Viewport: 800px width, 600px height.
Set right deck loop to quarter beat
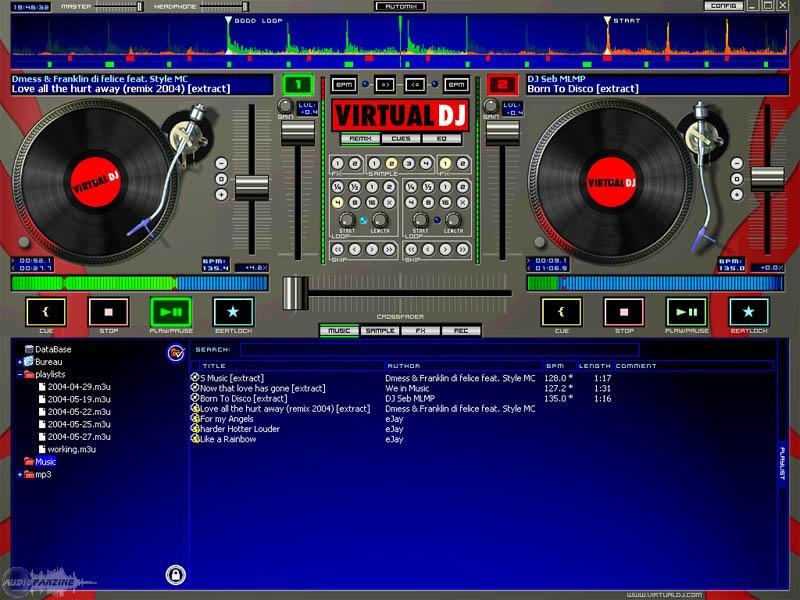(411, 187)
